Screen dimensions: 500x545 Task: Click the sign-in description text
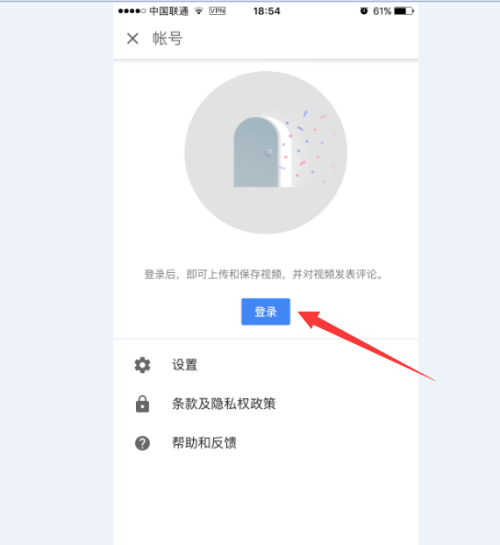pos(264,274)
